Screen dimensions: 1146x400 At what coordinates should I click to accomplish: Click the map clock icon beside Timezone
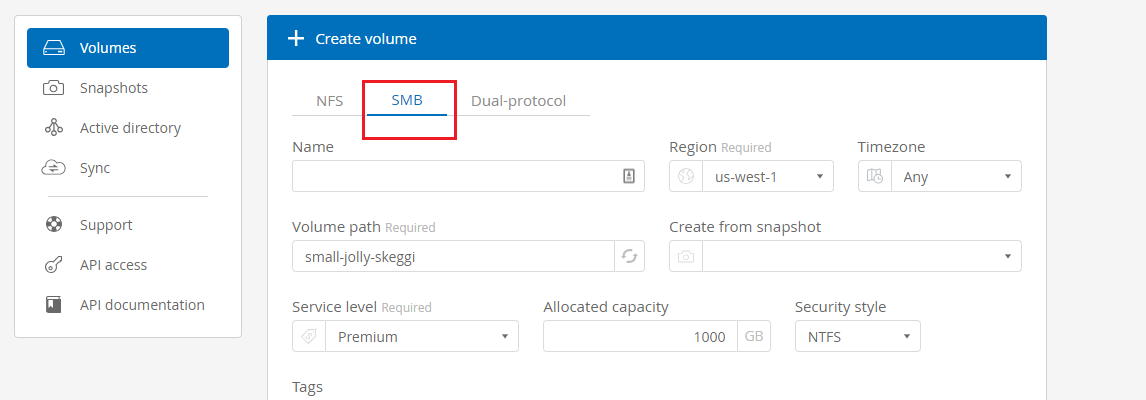click(x=875, y=176)
